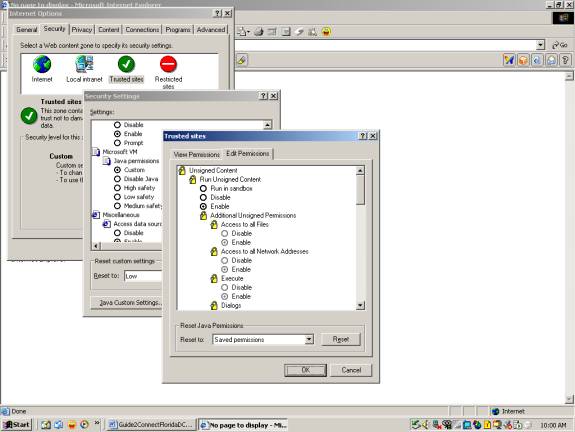Open the Connections tab in Internet Options
The height and width of the screenshot is (432, 575).
[x=142, y=30]
